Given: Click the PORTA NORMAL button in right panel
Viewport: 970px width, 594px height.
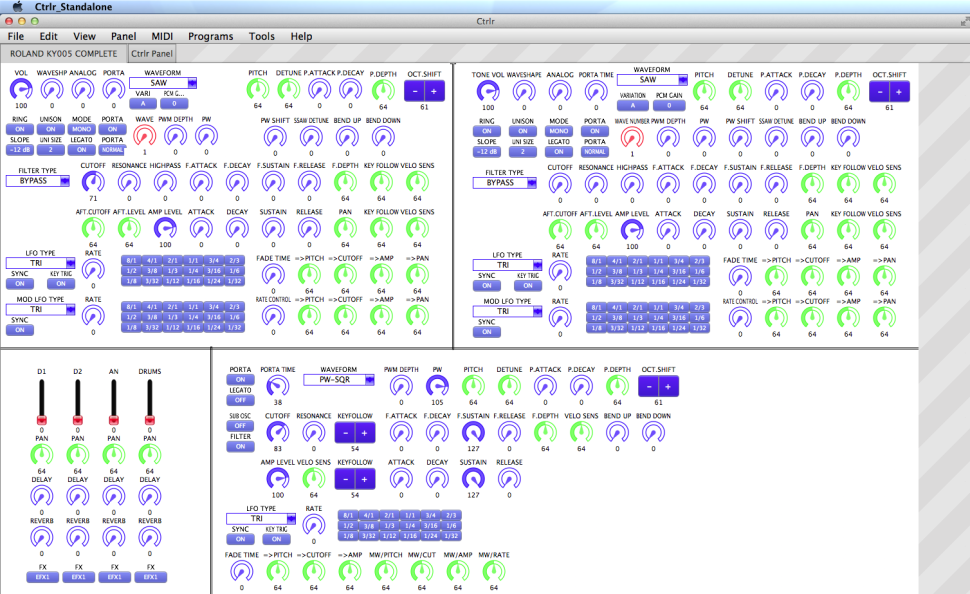Looking at the screenshot, I should click(594, 152).
